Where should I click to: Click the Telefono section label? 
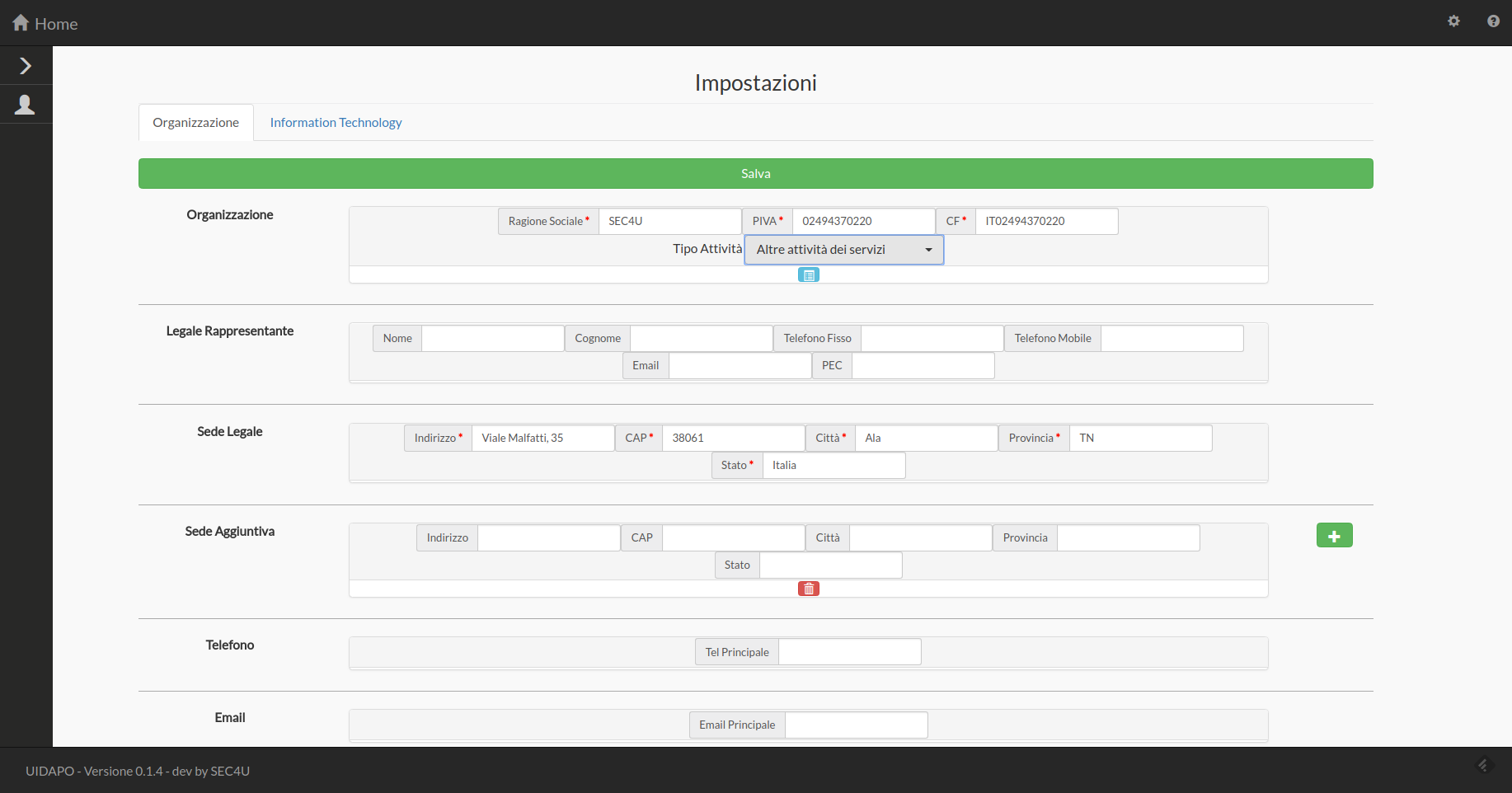(230, 645)
